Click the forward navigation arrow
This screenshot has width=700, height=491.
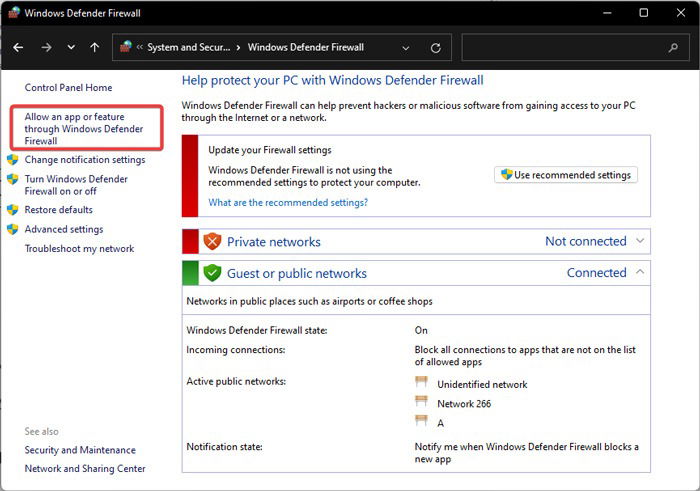point(46,47)
